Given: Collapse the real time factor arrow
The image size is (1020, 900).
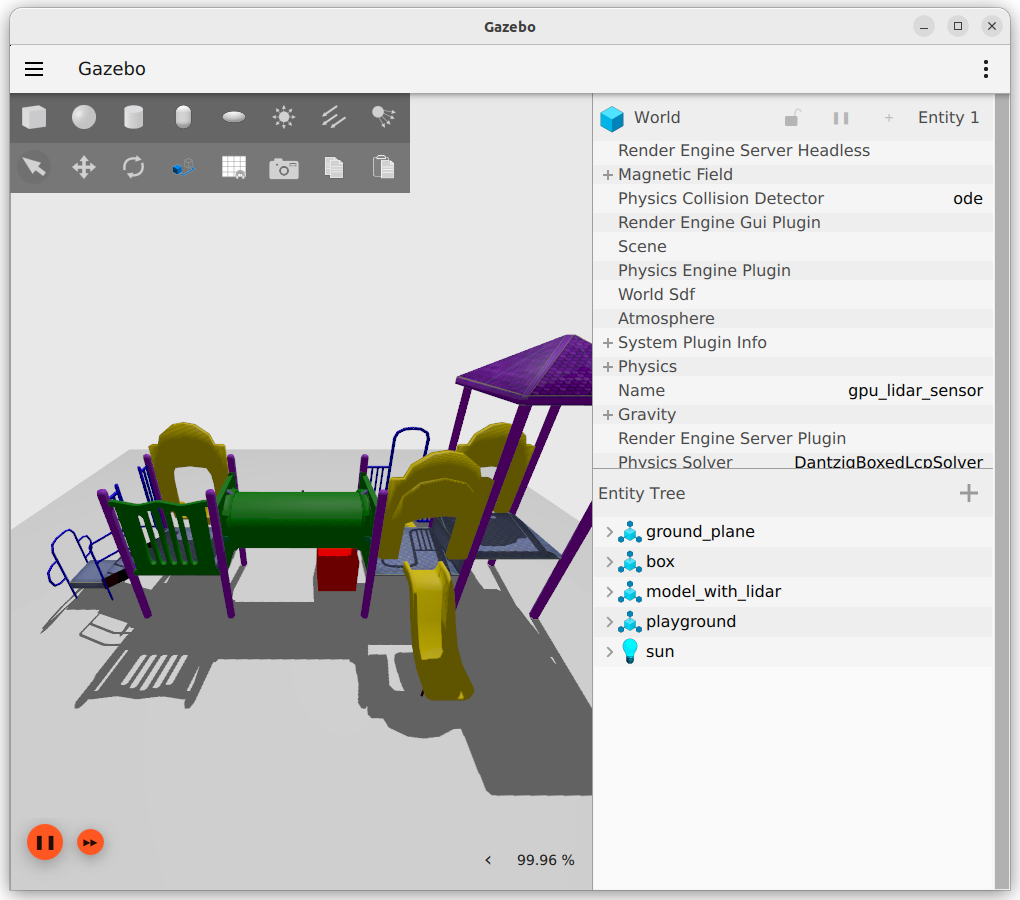Looking at the screenshot, I should 488,860.
